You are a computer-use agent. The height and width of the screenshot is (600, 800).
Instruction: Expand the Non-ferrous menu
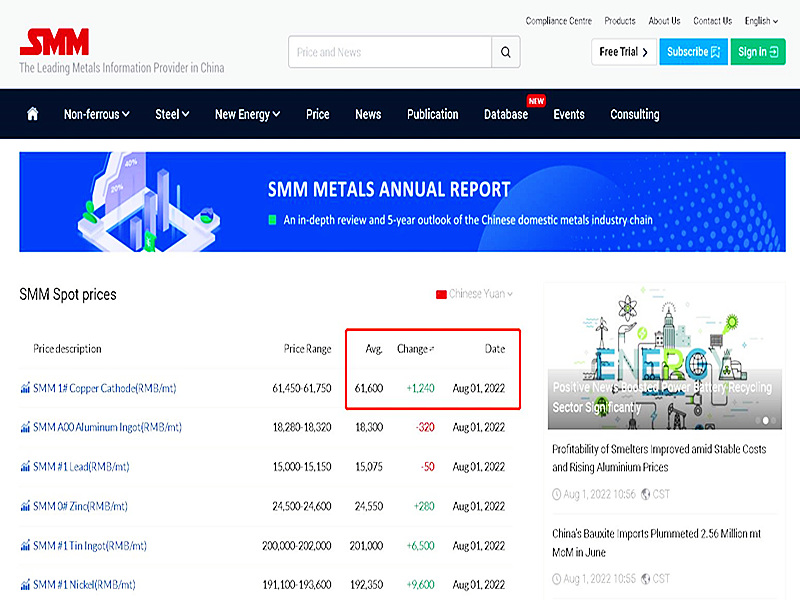pyautogui.click(x=96, y=114)
